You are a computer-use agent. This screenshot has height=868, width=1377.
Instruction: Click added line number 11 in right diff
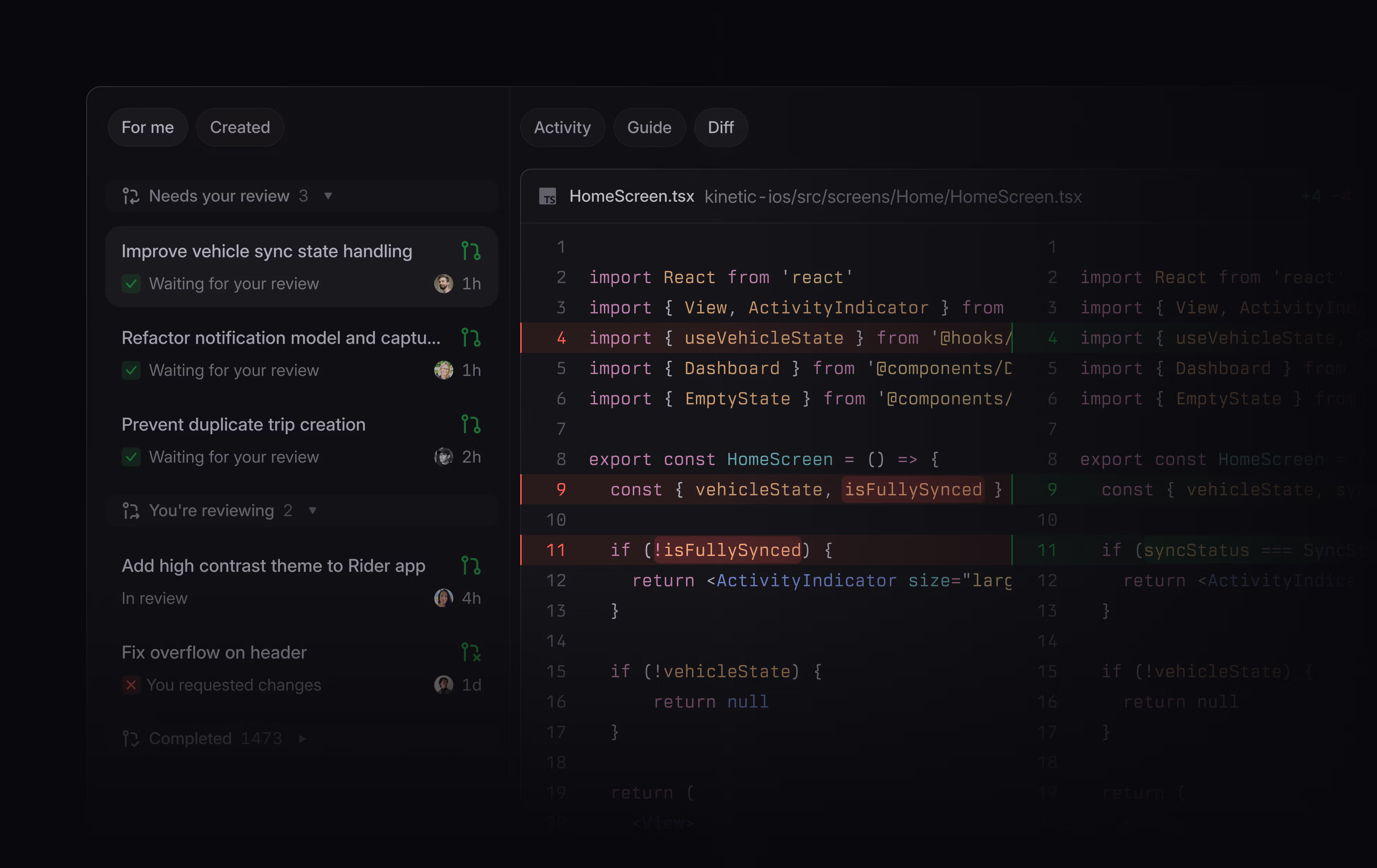(1047, 550)
